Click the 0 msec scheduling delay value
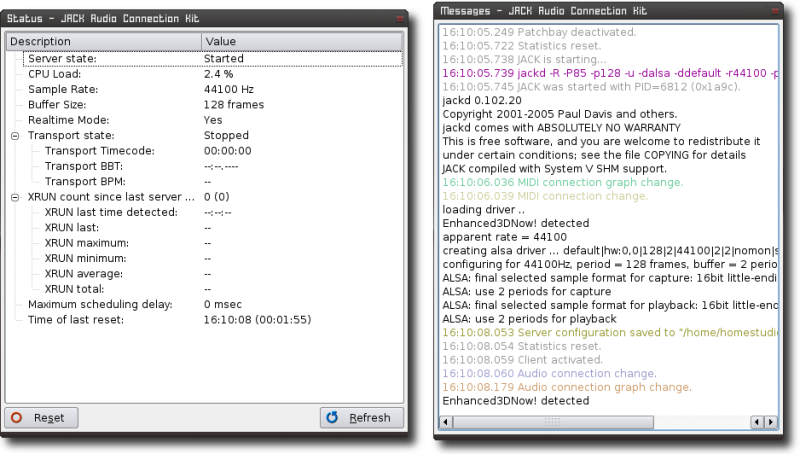Viewport: 800px width, 454px height. click(x=222, y=305)
